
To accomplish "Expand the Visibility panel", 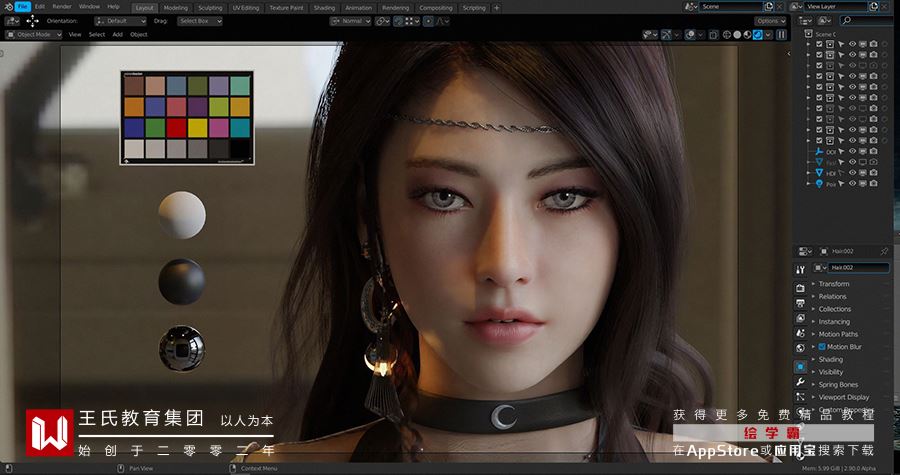I will pyautogui.click(x=831, y=372).
